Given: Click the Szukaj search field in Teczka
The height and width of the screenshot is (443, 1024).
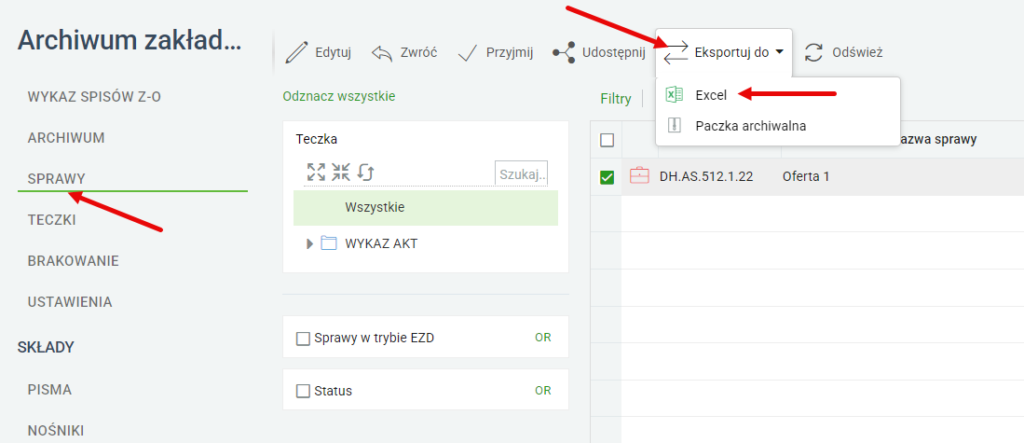Looking at the screenshot, I should tap(521, 174).
